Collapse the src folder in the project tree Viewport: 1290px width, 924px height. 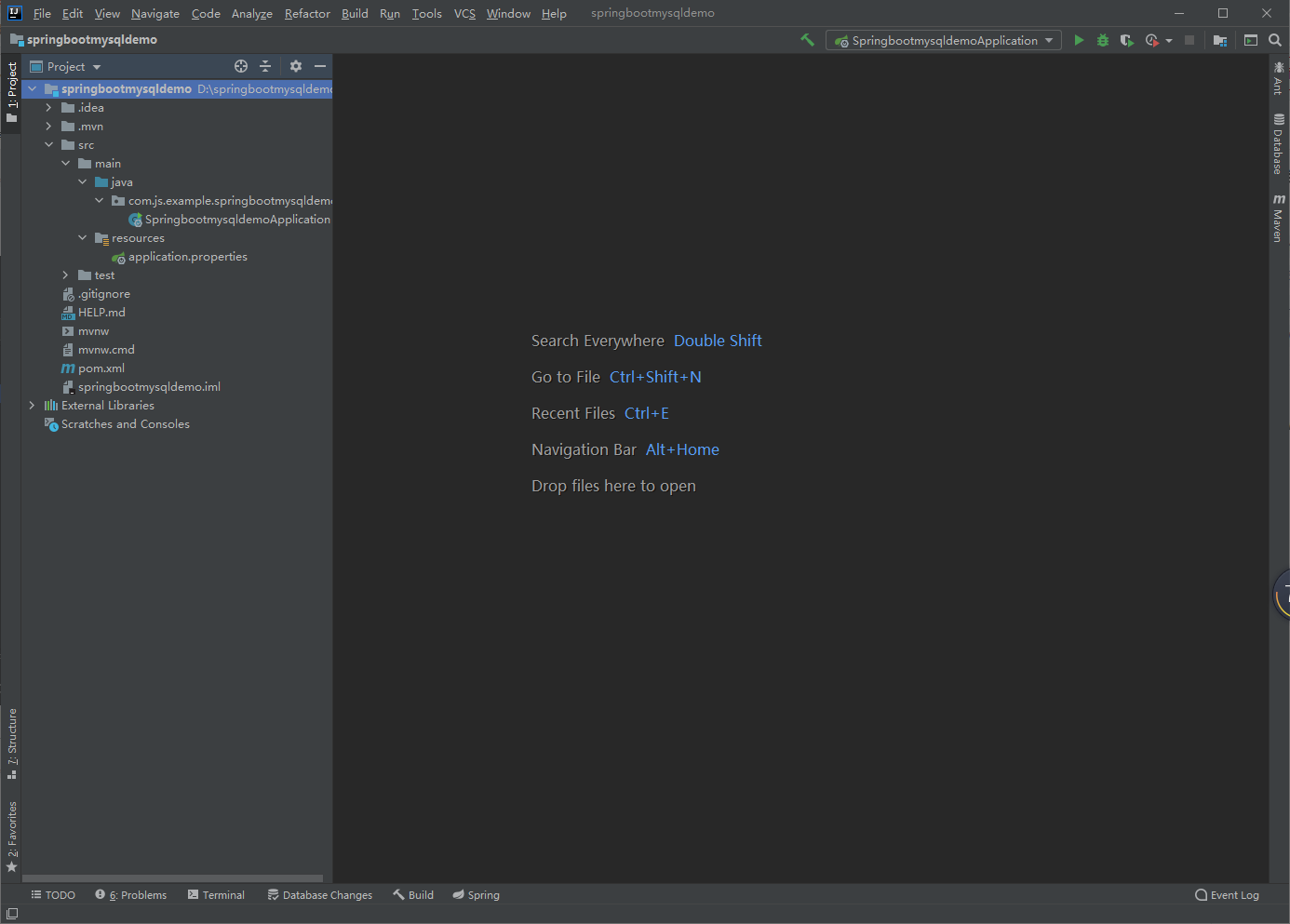49,144
